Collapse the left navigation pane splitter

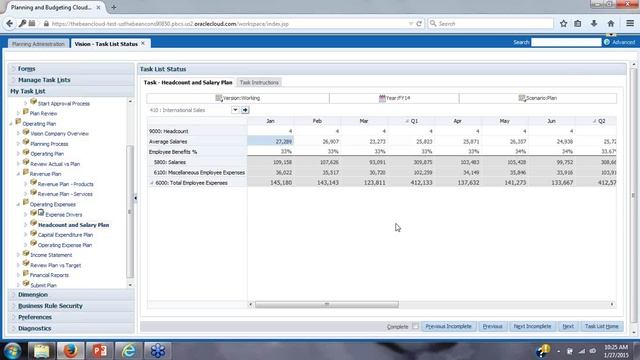point(136,198)
